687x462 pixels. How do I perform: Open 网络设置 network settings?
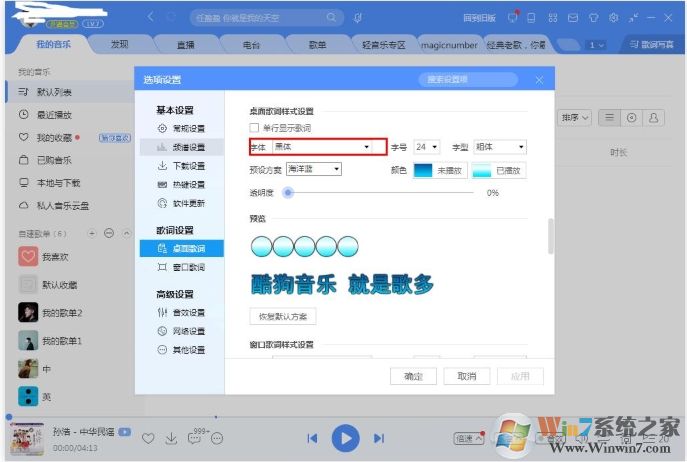pyautogui.click(x=181, y=331)
